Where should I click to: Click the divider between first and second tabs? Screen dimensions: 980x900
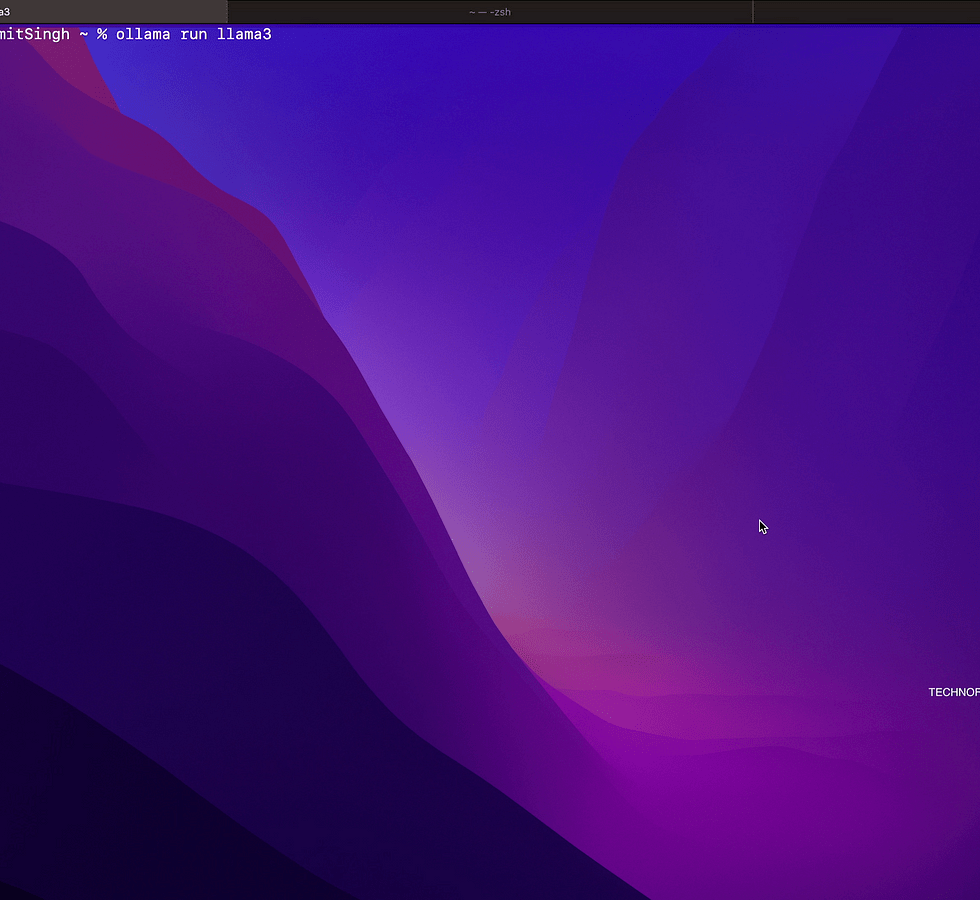(x=228, y=11)
